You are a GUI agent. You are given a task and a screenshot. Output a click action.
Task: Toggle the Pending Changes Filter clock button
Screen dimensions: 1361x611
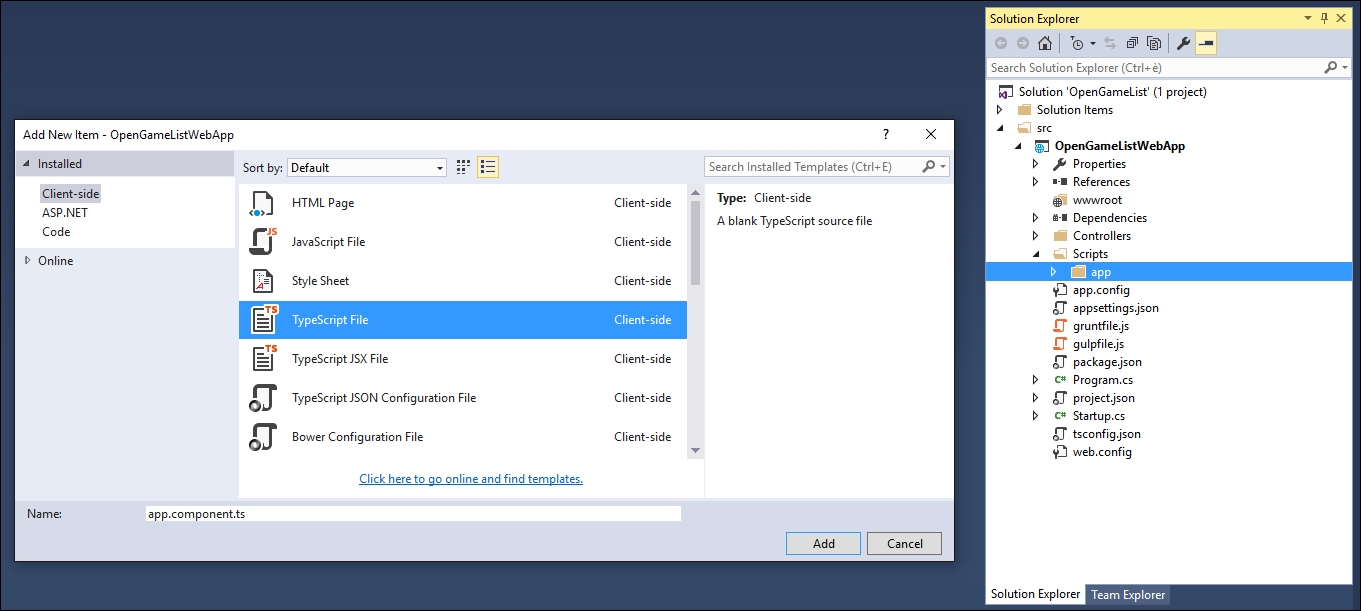click(x=1076, y=43)
